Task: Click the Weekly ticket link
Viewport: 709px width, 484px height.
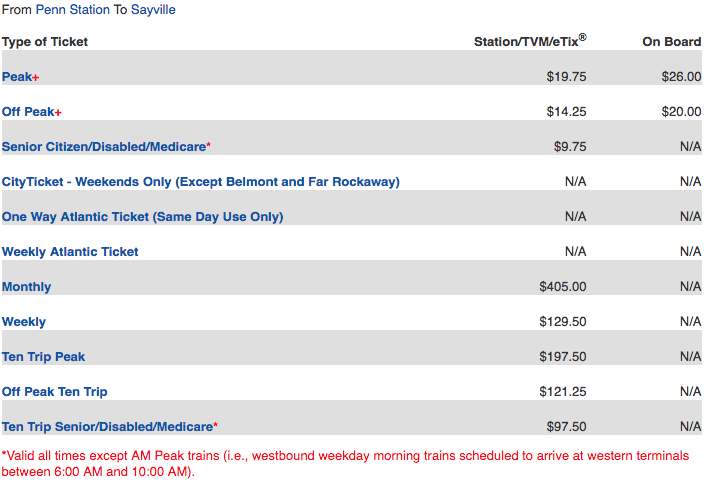Action: (x=24, y=322)
